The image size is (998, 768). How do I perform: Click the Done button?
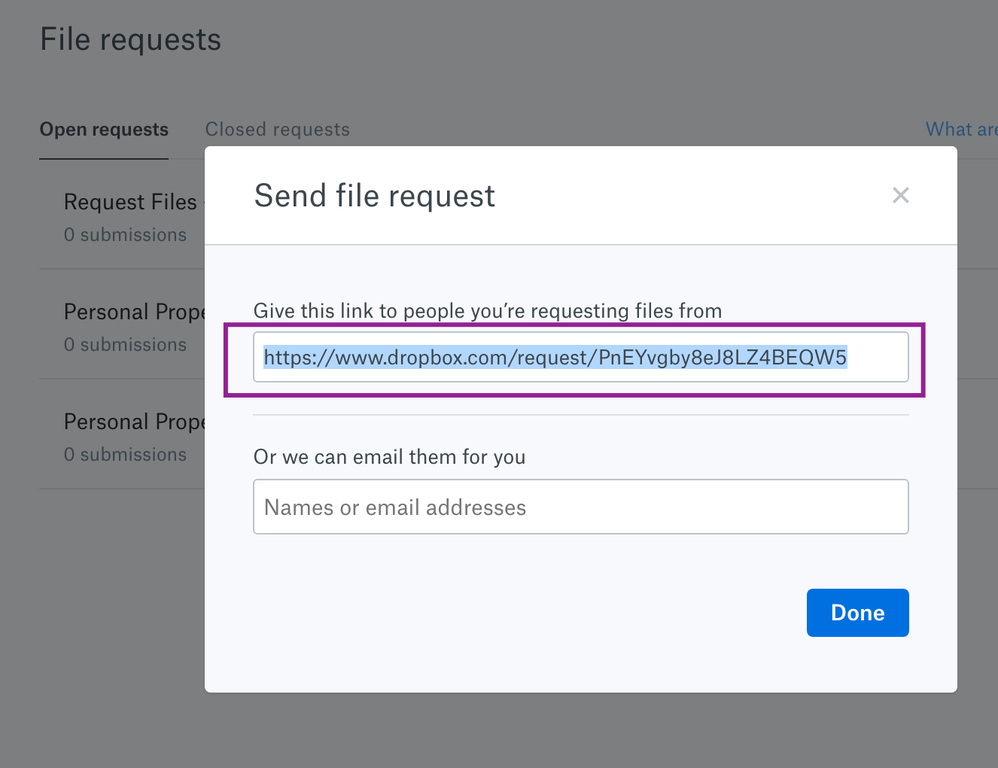pos(857,613)
